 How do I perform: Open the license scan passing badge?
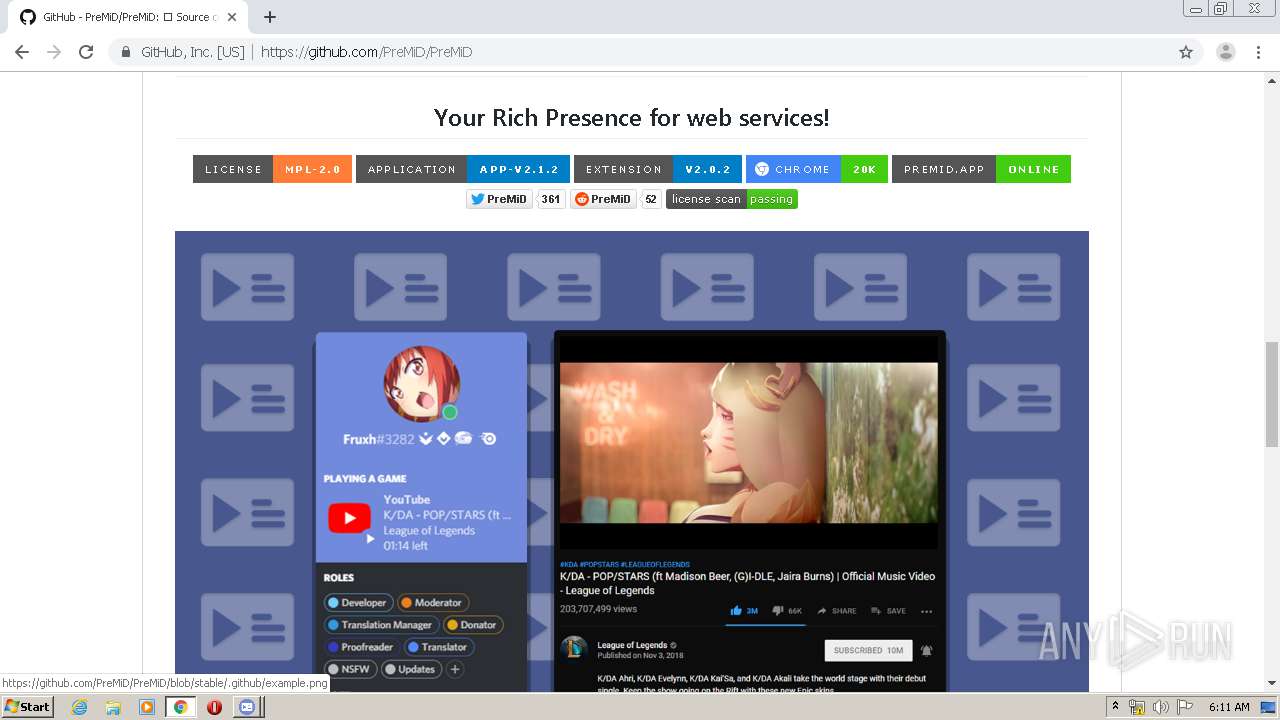tap(732, 199)
